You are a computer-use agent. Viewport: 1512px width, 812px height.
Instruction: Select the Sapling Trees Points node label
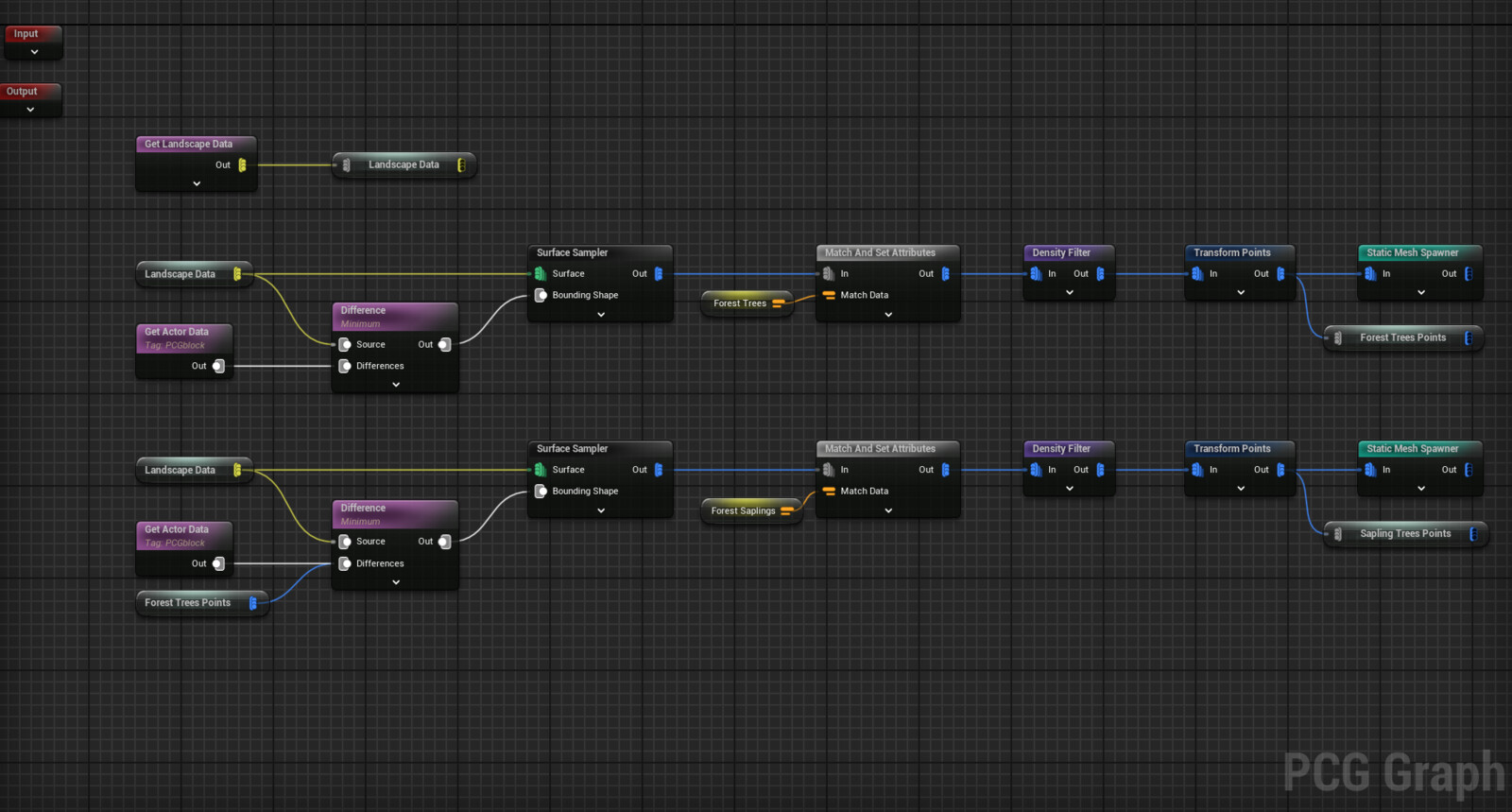1405,534
